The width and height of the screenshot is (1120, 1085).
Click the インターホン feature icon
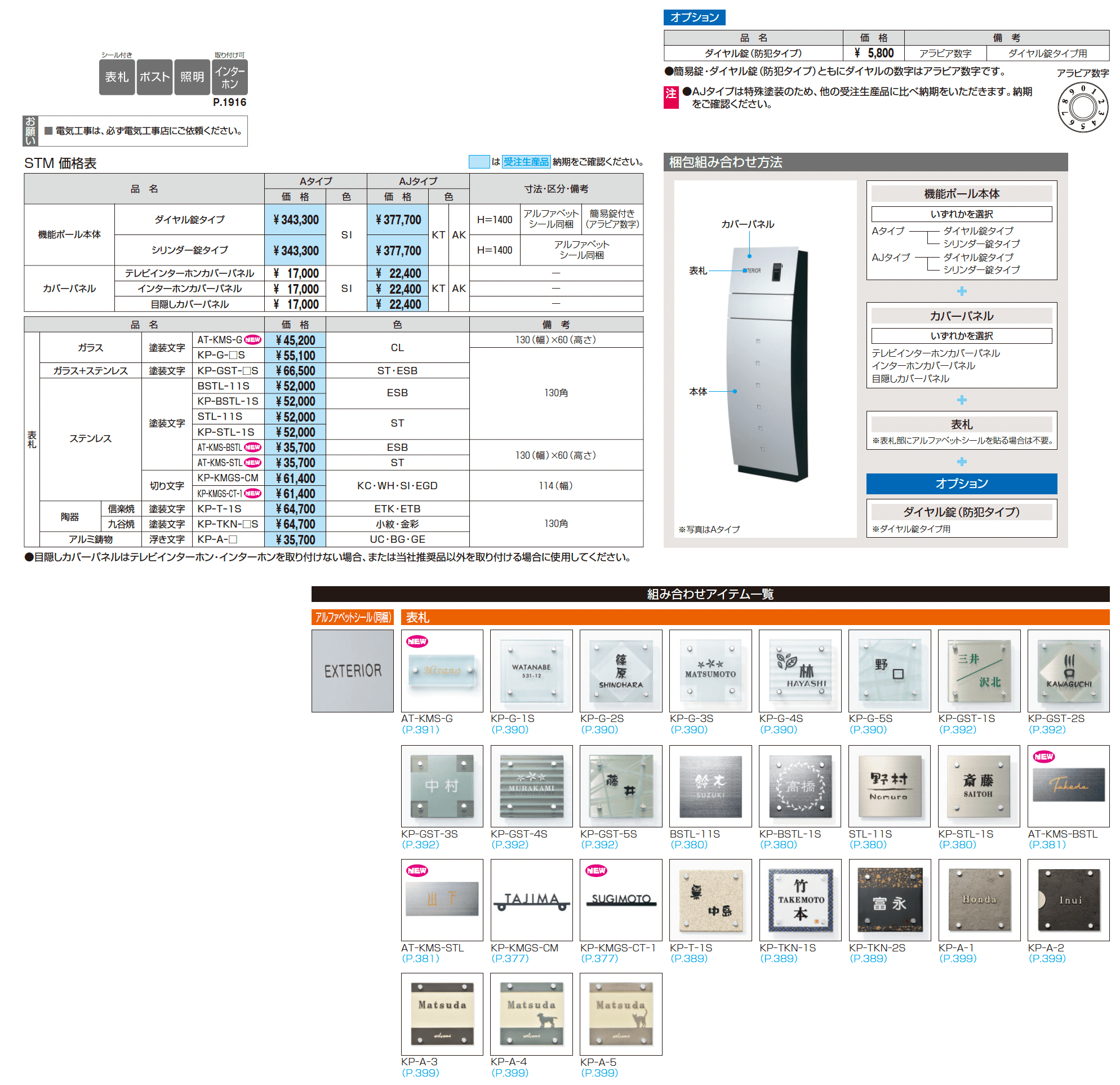tap(230, 77)
